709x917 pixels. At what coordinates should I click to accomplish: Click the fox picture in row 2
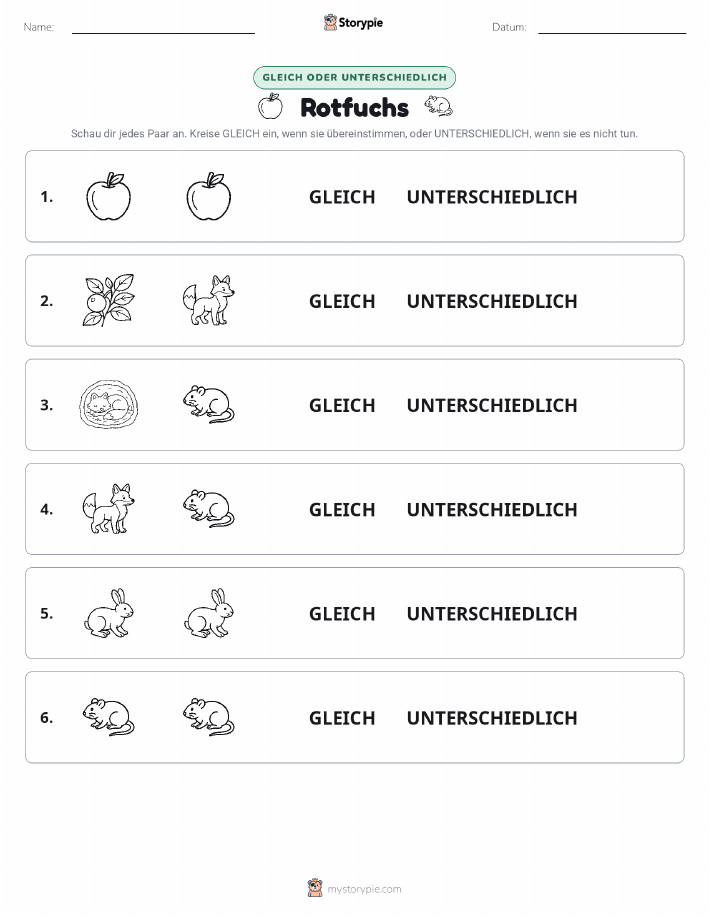pyautogui.click(x=209, y=301)
